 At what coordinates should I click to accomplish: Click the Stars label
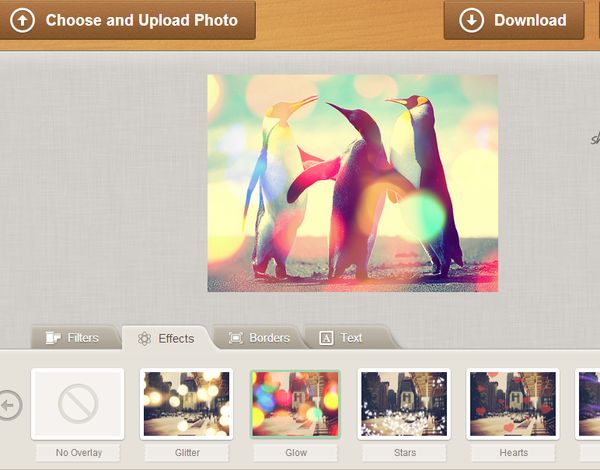[404, 453]
